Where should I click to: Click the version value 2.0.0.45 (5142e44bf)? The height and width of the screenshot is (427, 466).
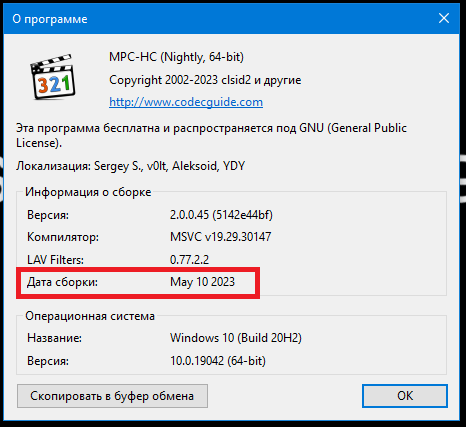click(221, 215)
